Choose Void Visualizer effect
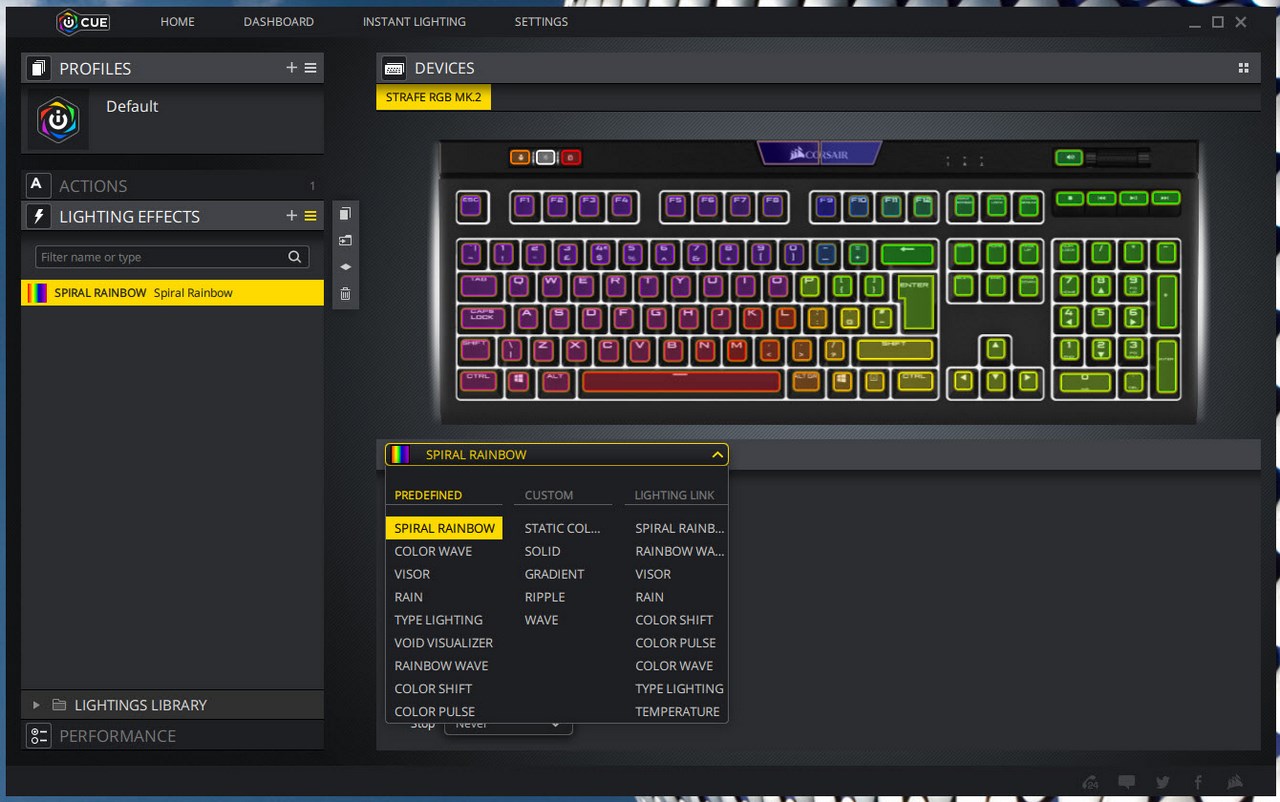Viewport: 1280px width, 802px height. pyautogui.click(x=444, y=643)
